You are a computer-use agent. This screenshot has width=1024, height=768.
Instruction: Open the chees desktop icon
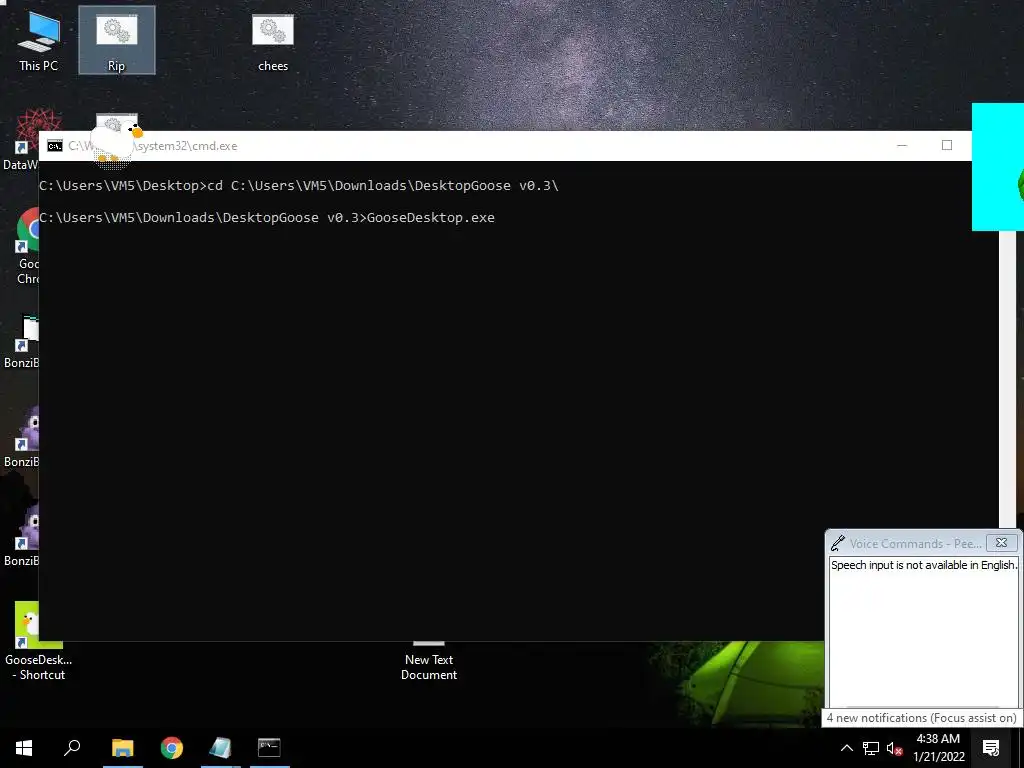point(273,41)
